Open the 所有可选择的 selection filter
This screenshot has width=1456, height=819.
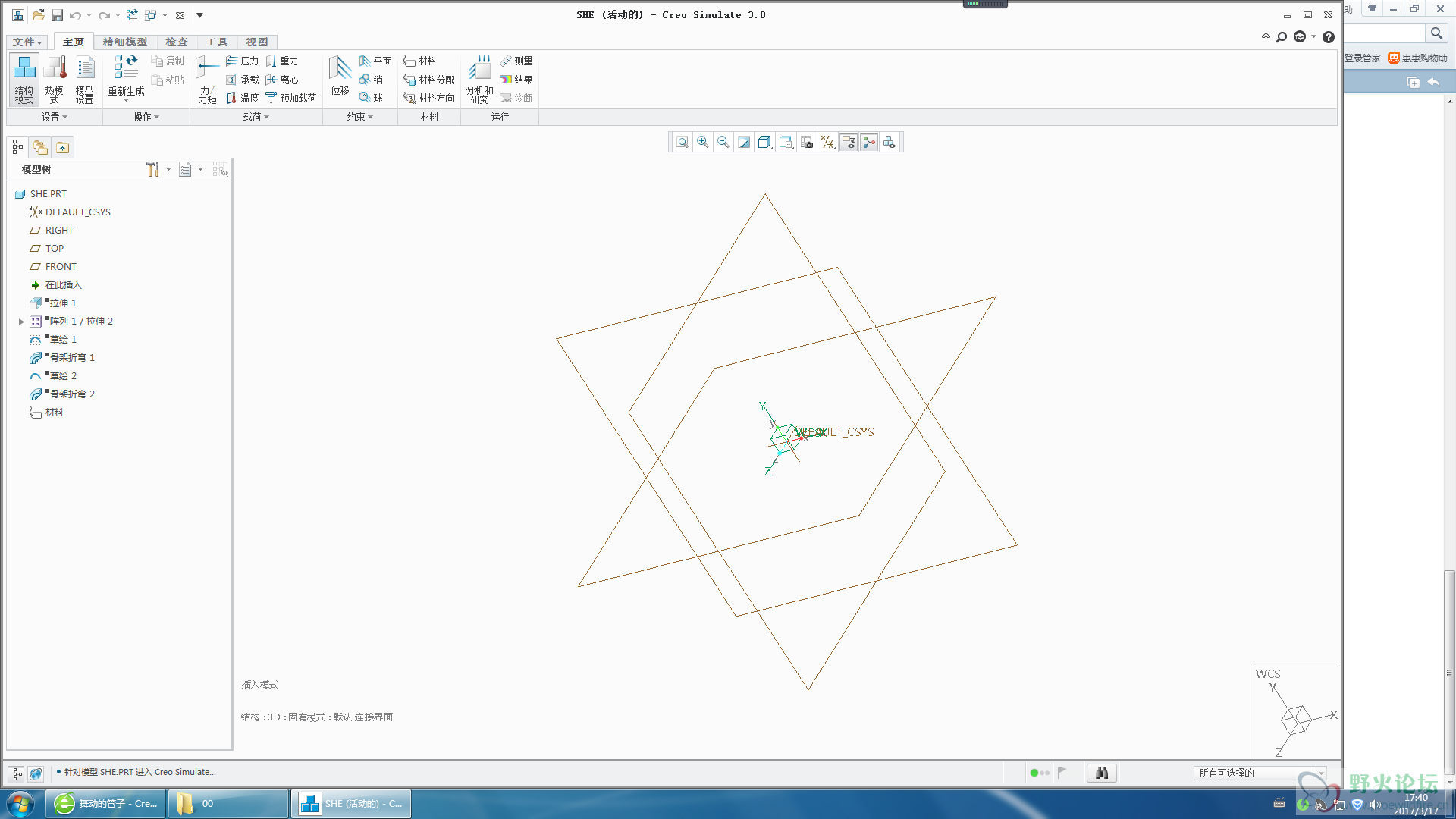1260,773
